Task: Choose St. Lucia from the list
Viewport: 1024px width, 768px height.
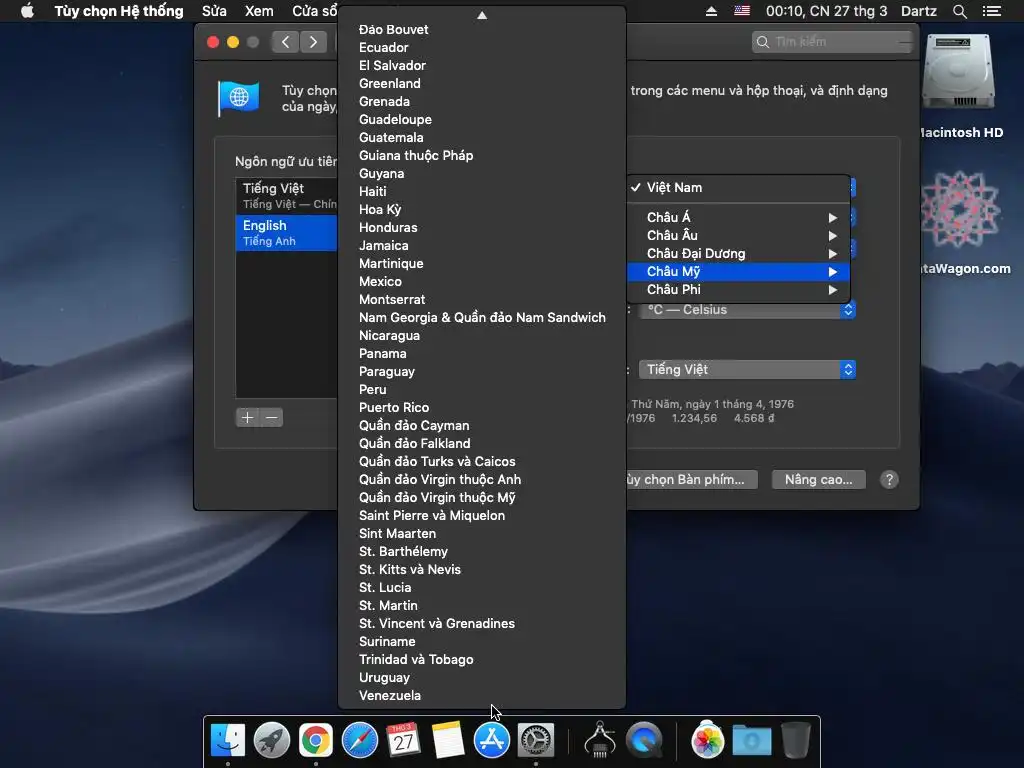Action: 482,588
